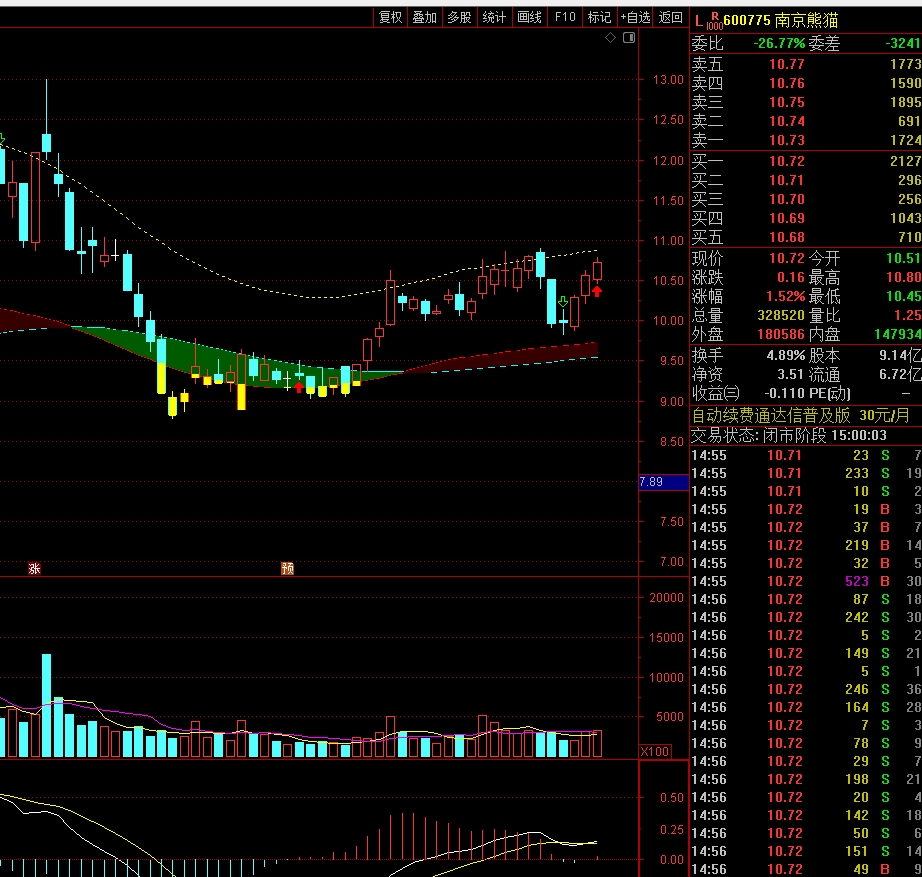Select 卖五 price 10.77
The image size is (922, 877).
[x=786, y=64]
